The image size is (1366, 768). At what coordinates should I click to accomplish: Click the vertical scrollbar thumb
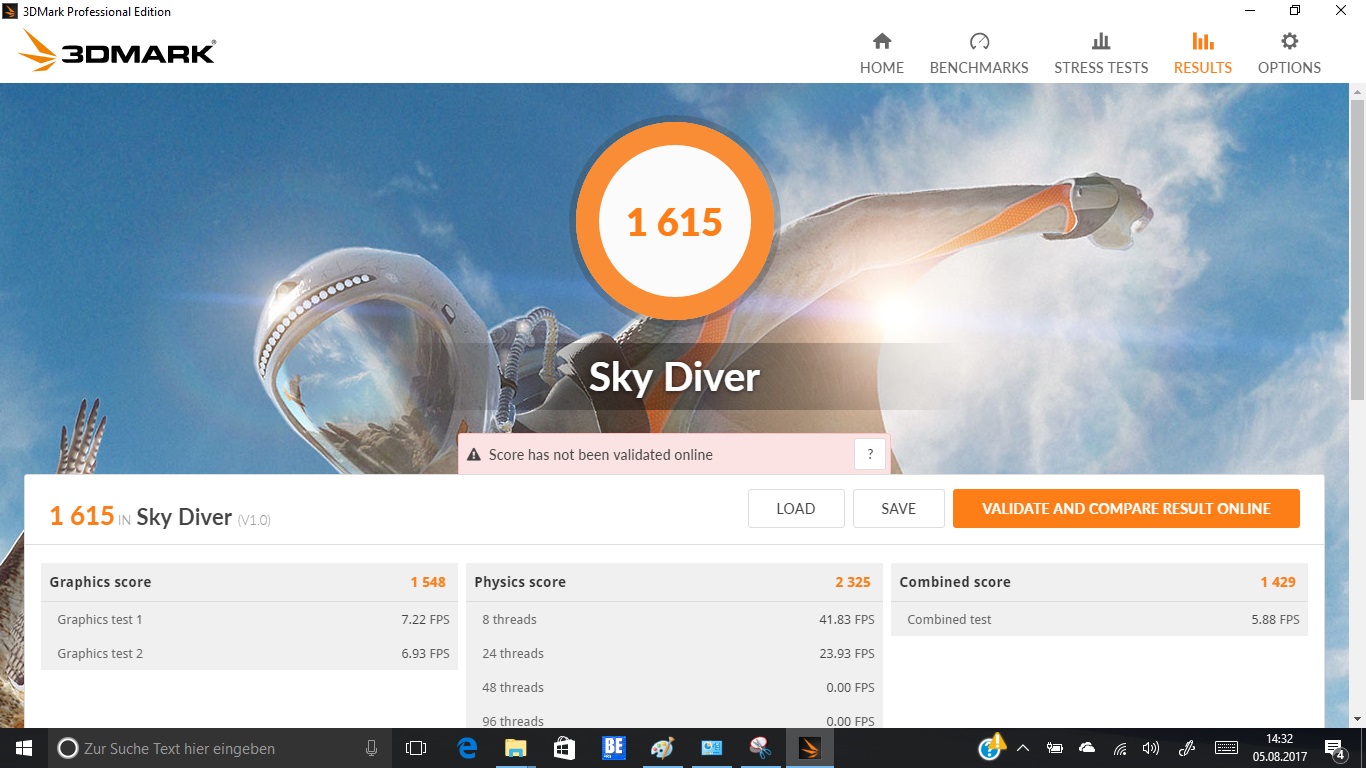pyautogui.click(x=1357, y=250)
